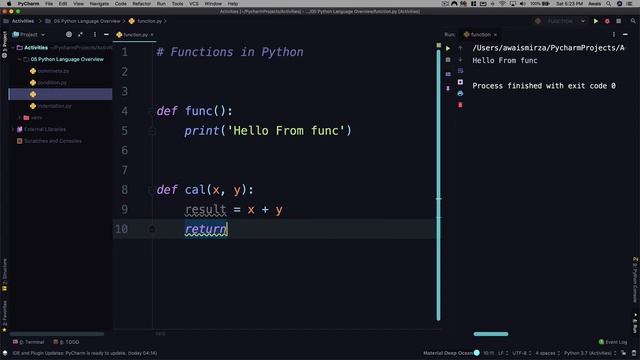The width and height of the screenshot is (640, 360).
Task: Open Run panel options (vertical dots)
Action: 613,35
